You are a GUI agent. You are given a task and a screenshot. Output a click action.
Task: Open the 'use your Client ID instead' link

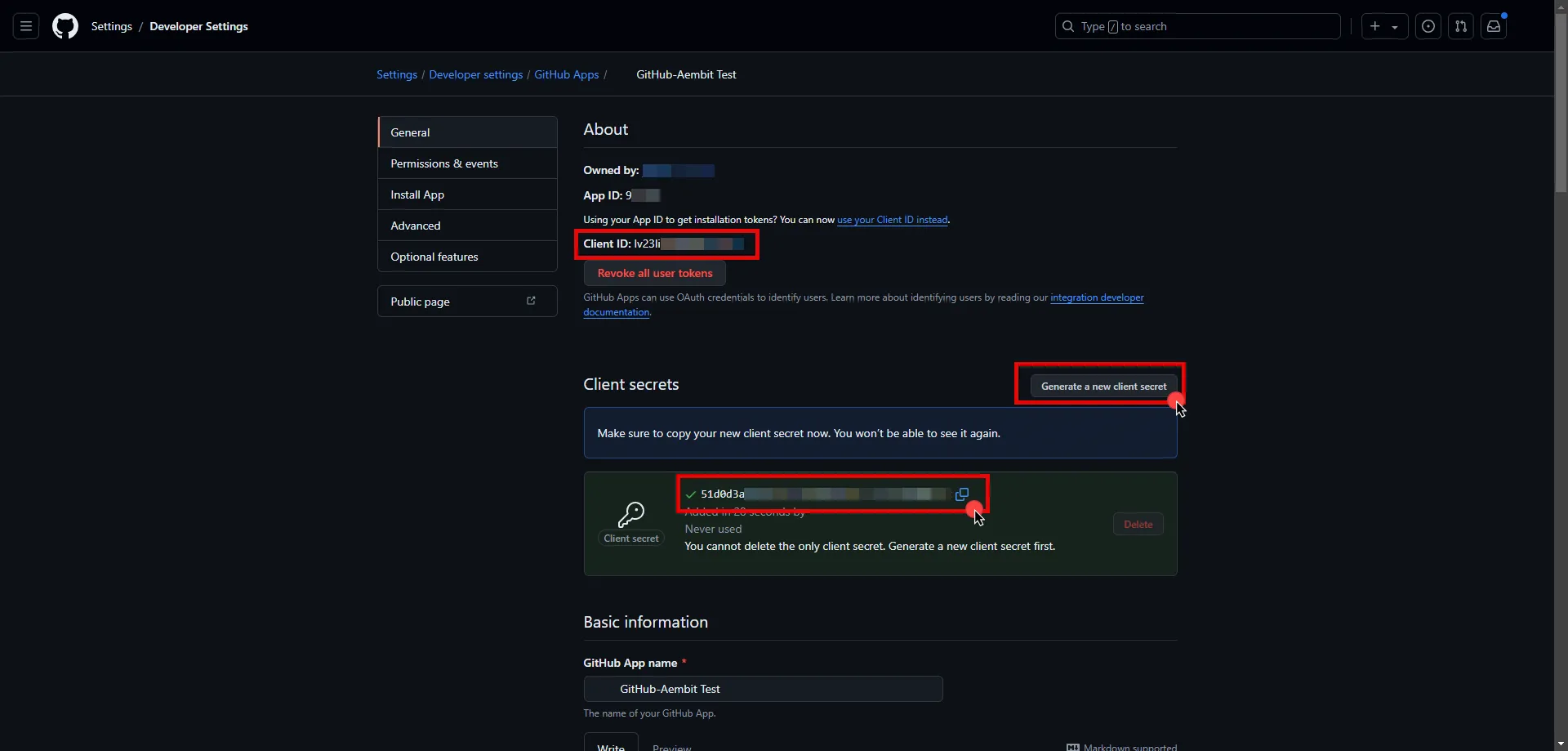(x=892, y=219)
